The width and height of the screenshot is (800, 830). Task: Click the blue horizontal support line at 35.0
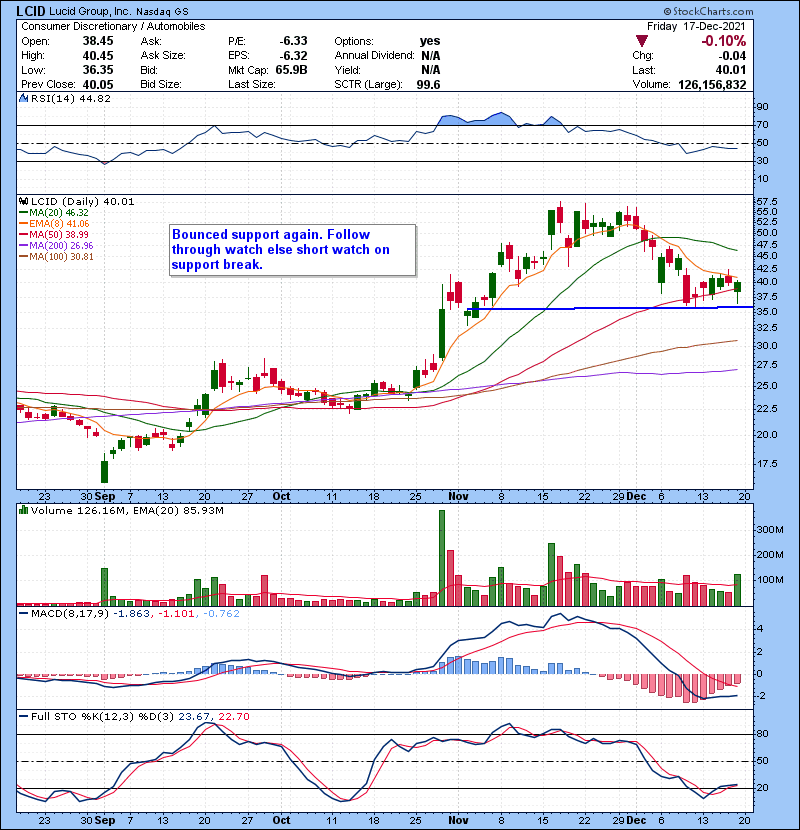pyautogui.click(x=609, y=308)
